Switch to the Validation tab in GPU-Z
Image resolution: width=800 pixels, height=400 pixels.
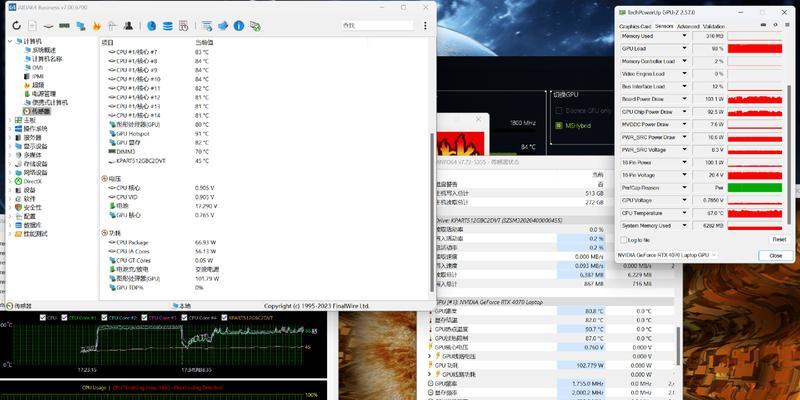point(713,27)
